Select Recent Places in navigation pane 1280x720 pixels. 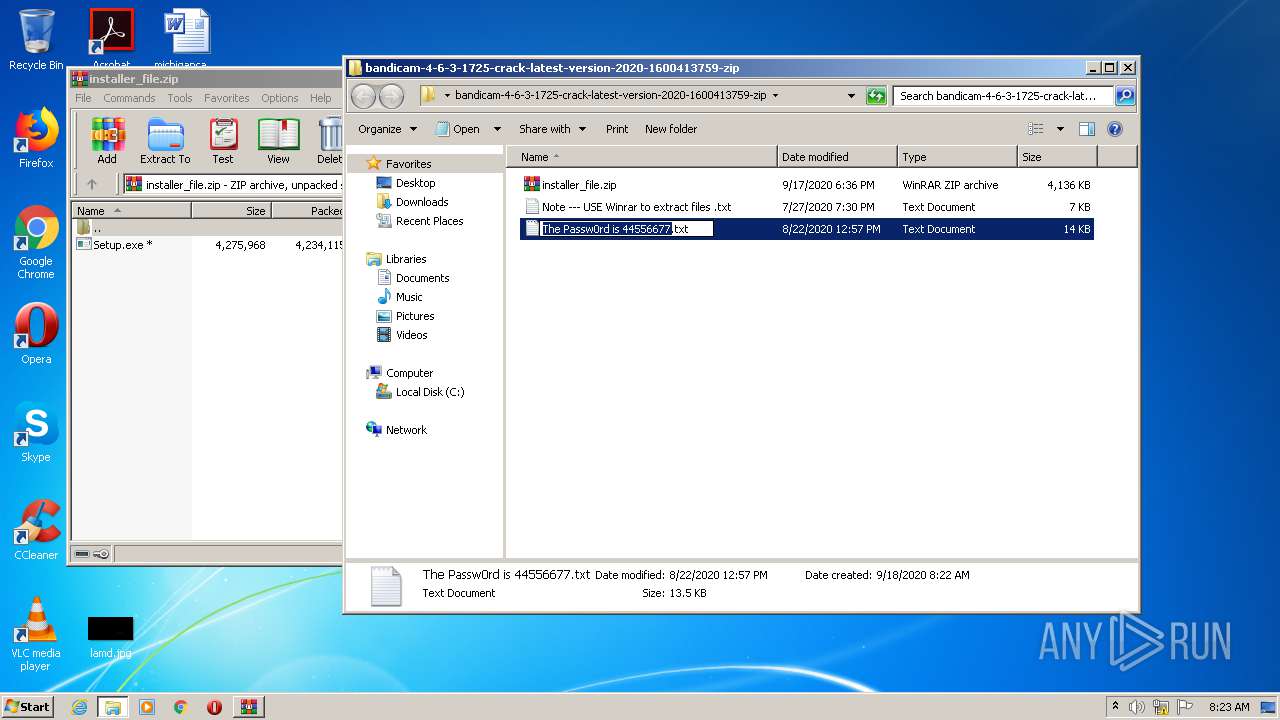(420, 221)
